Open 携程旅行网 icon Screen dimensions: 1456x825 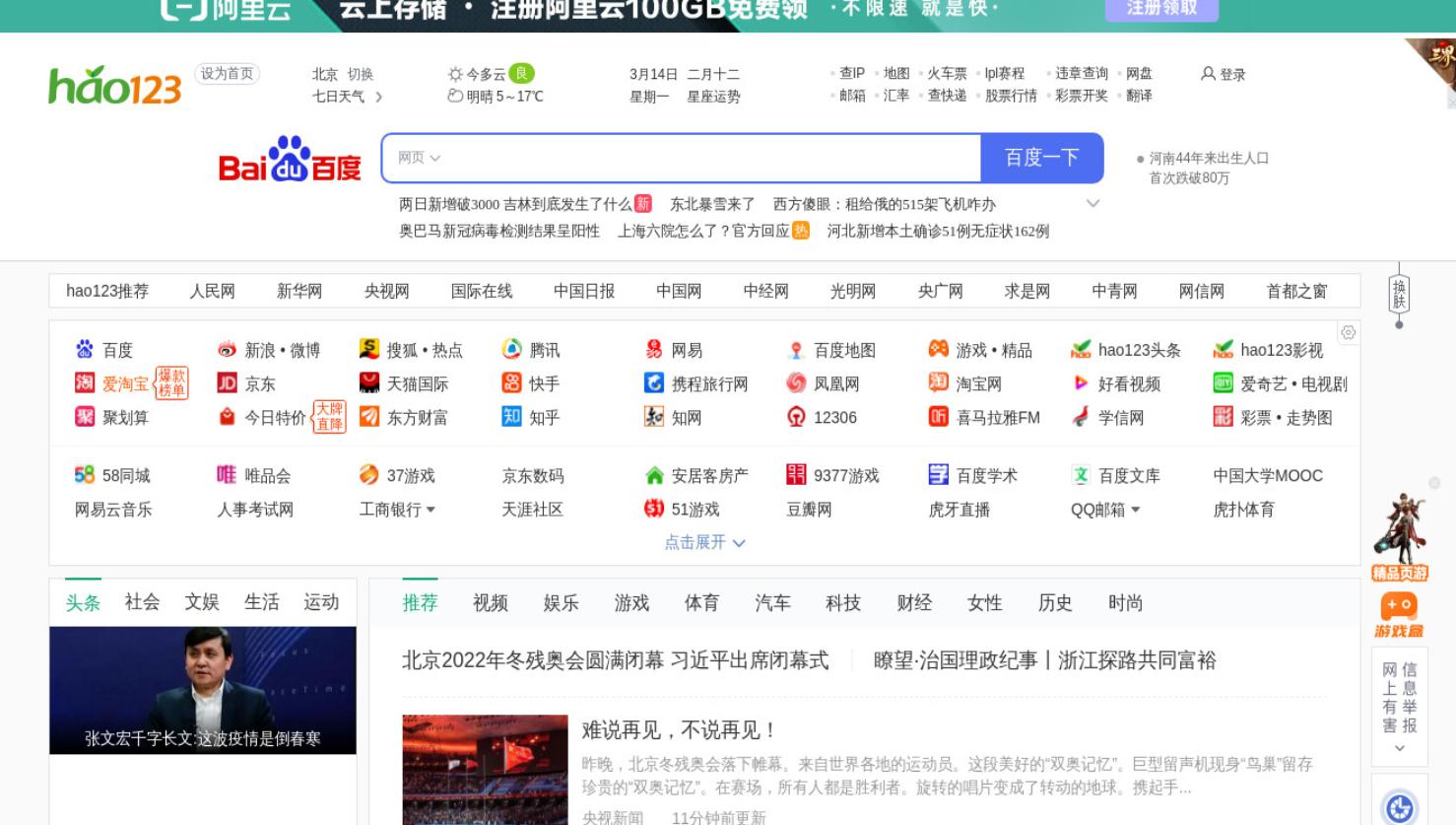coord(654,383)
